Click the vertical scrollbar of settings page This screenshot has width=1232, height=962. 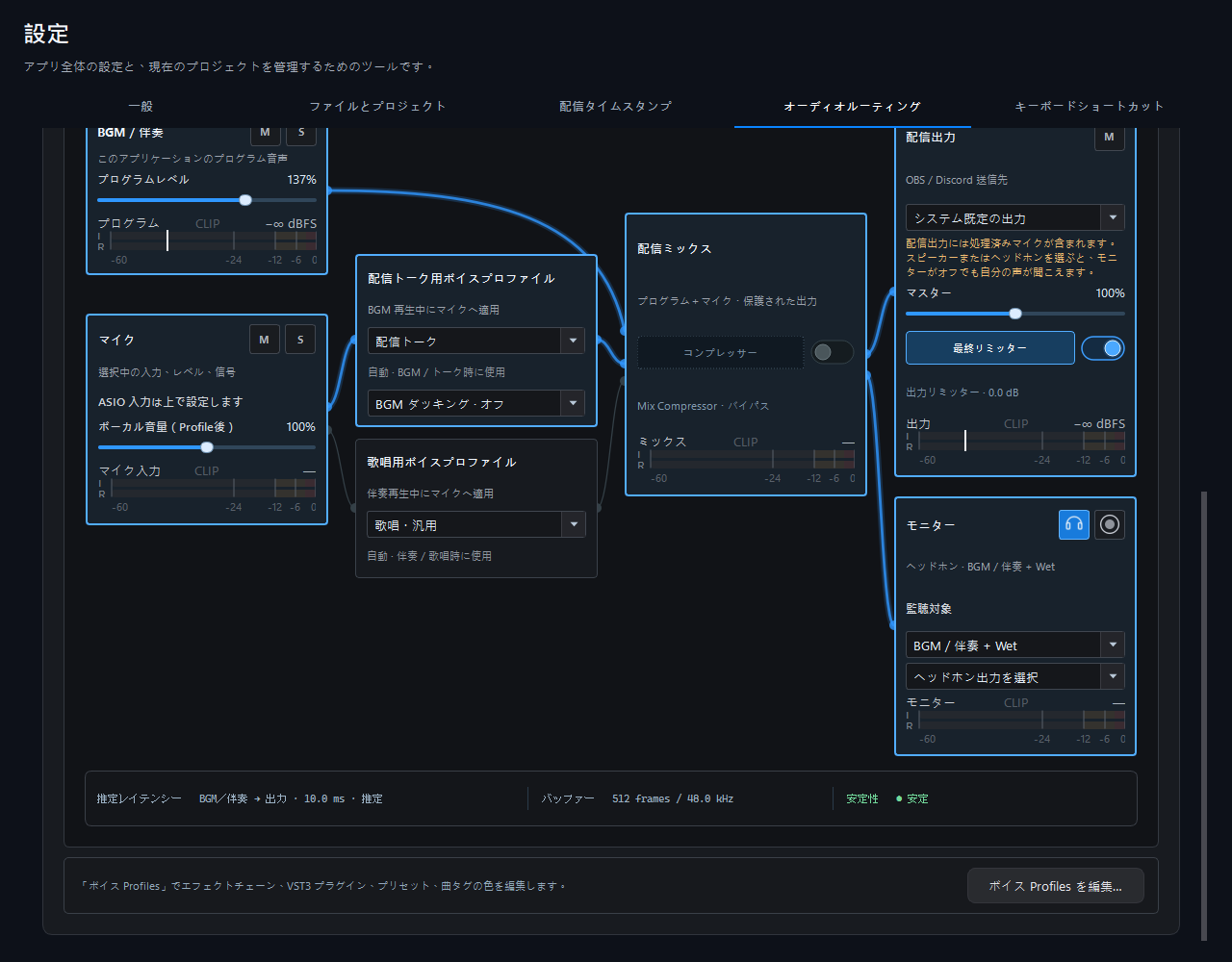pyautogui.click(x=1203, y=716)
